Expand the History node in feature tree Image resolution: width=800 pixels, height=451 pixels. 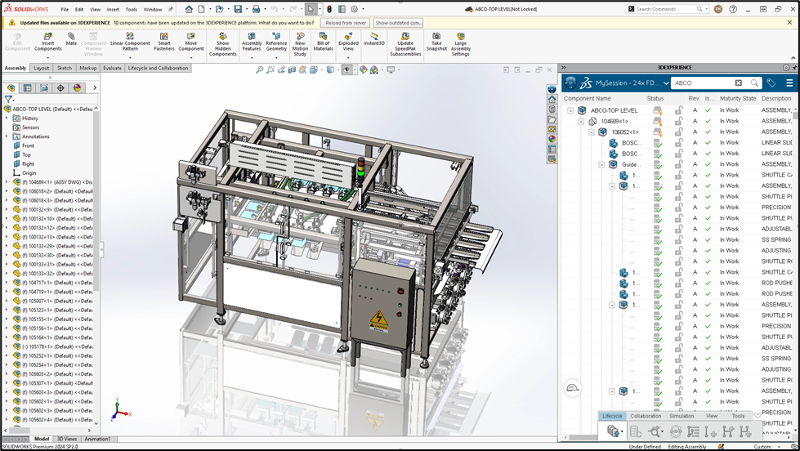tap(7, 118)
